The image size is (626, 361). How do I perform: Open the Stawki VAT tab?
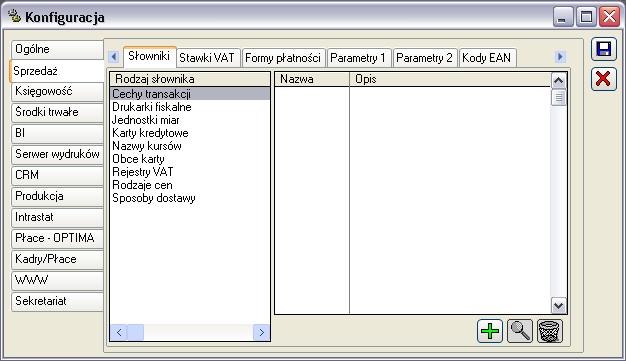[x=207, y=58]
